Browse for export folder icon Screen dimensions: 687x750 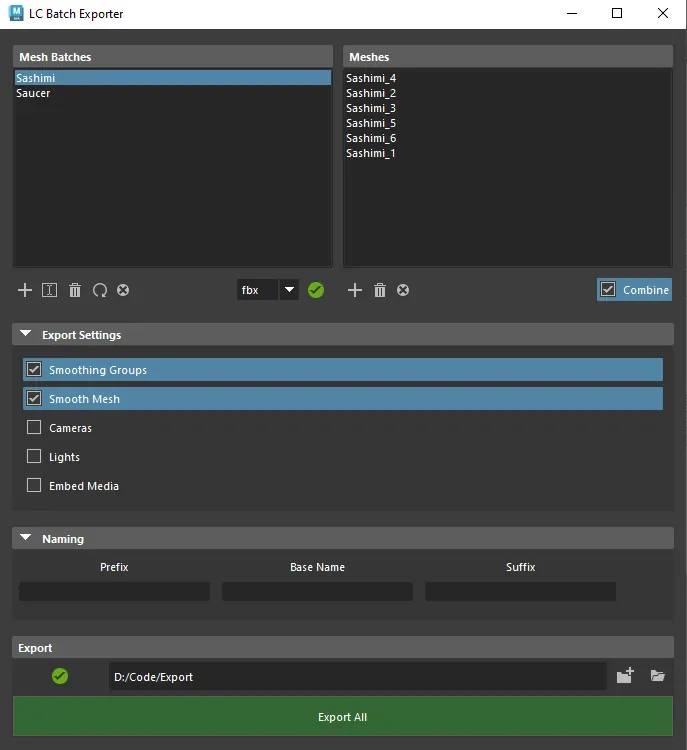click(658, 675)
